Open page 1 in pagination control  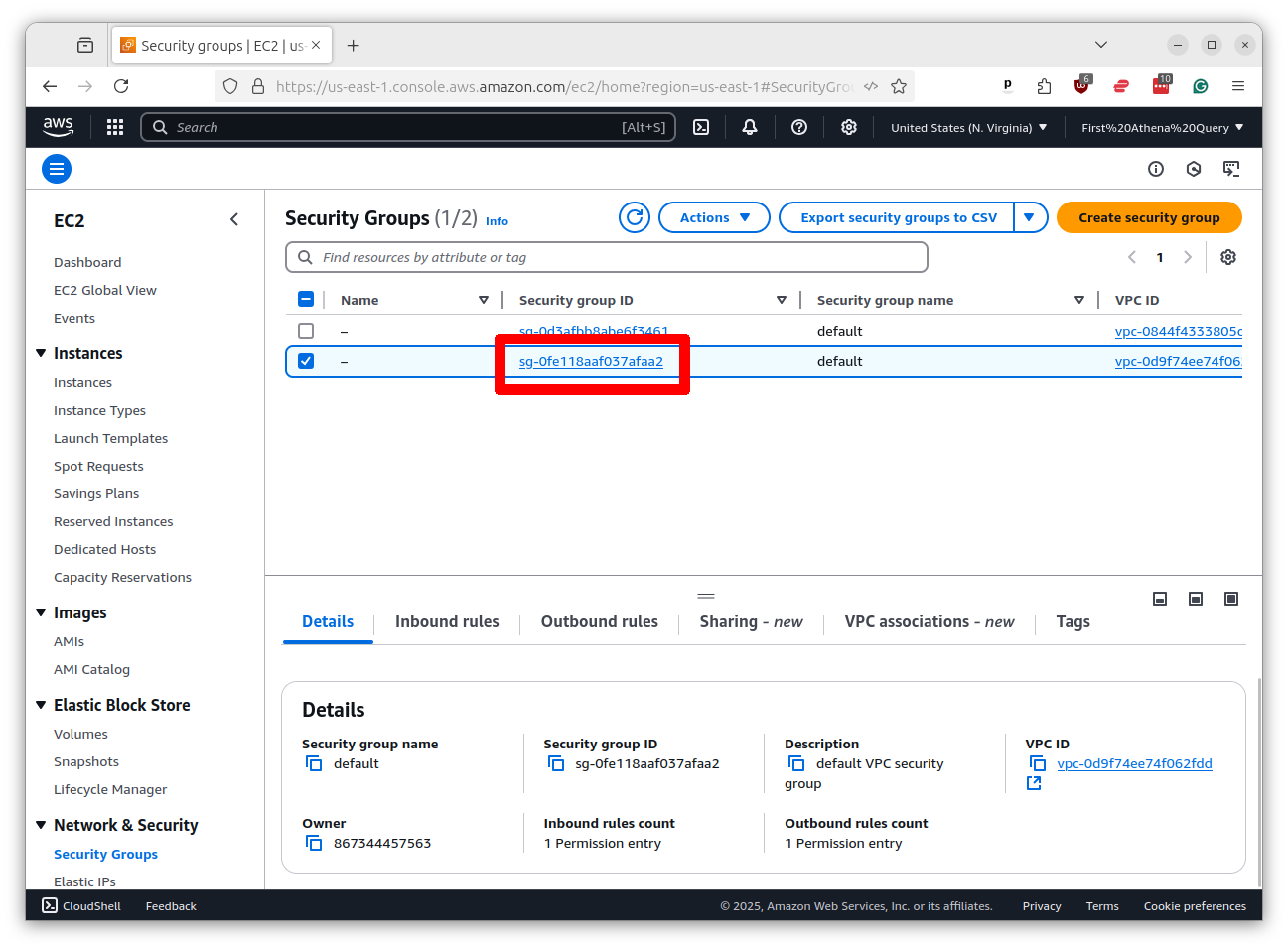click(1160, 256)
